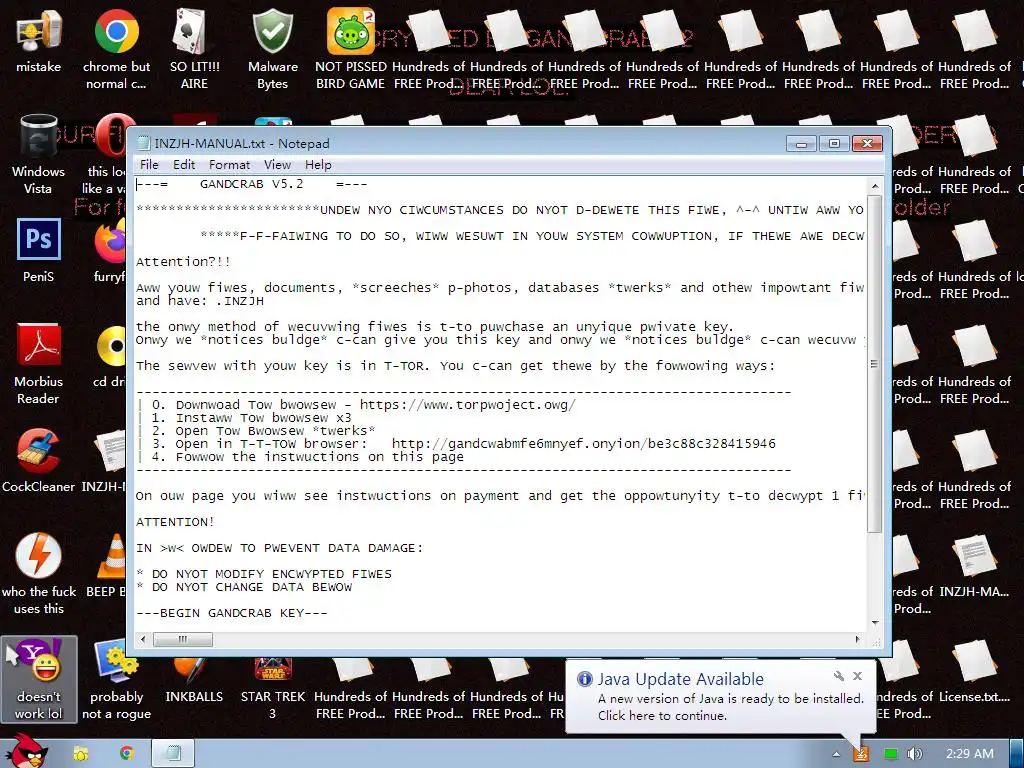Click Notepad horizontal scrollbar thumb
Viewport: 1024px width, 768px height.
pyautogui.click(x=183, y=639)
